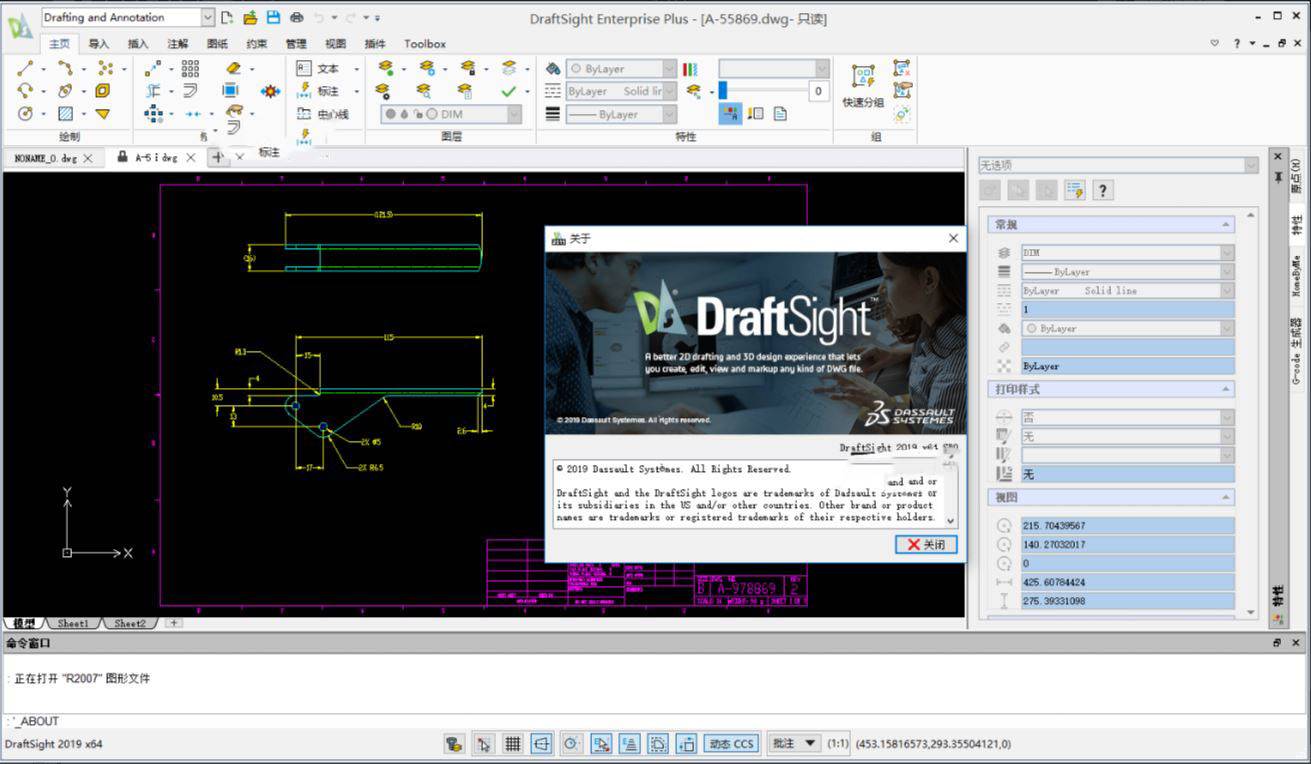Toggle Snap in the status bar
The width and height of the screenshot is (1311, 764).
tap(484, 743)
